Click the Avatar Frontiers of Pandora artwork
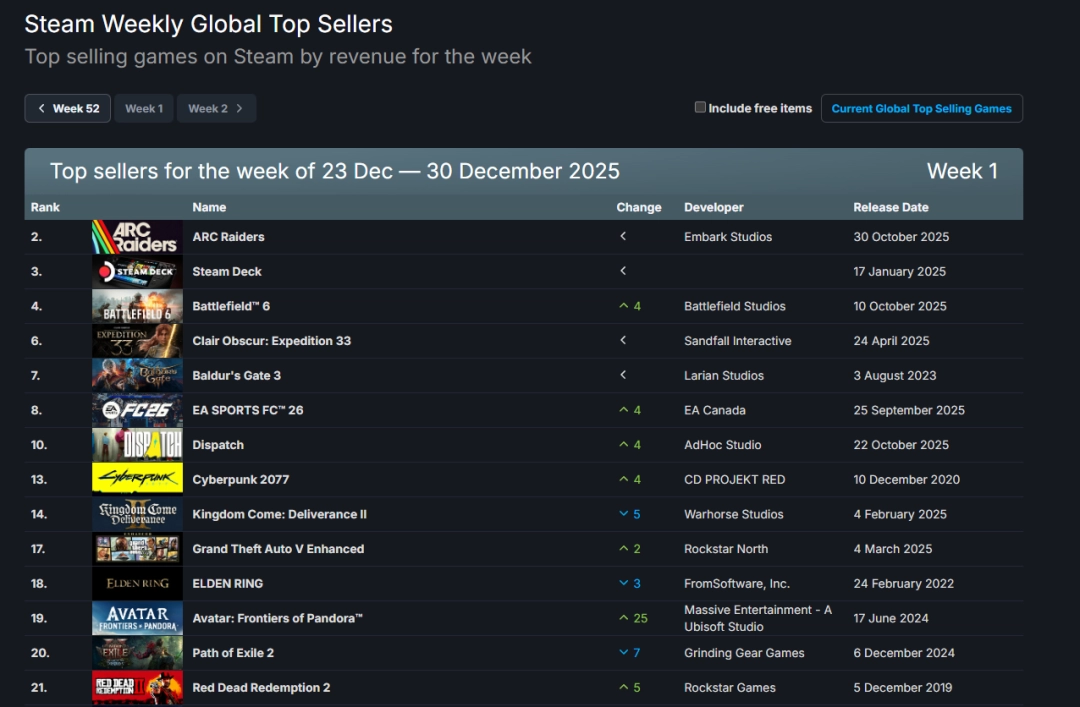This screenshot has height=707, width=1080. 137,618
